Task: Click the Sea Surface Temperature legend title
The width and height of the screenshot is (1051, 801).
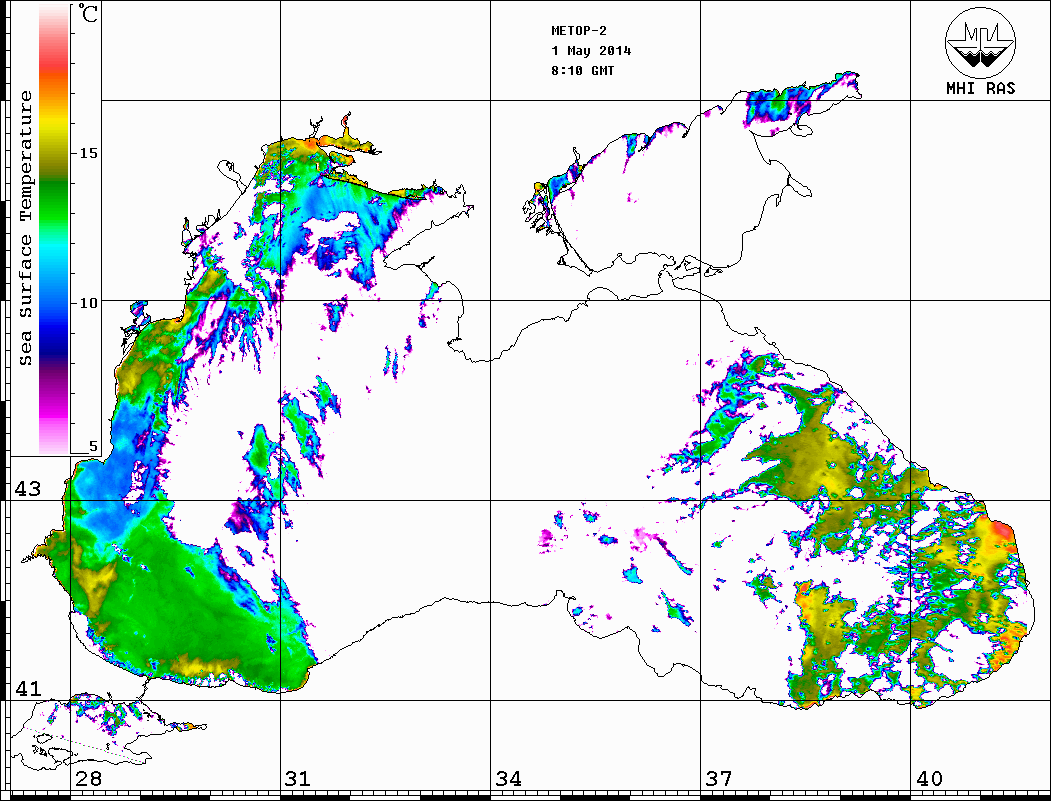Action: point(25,228)
